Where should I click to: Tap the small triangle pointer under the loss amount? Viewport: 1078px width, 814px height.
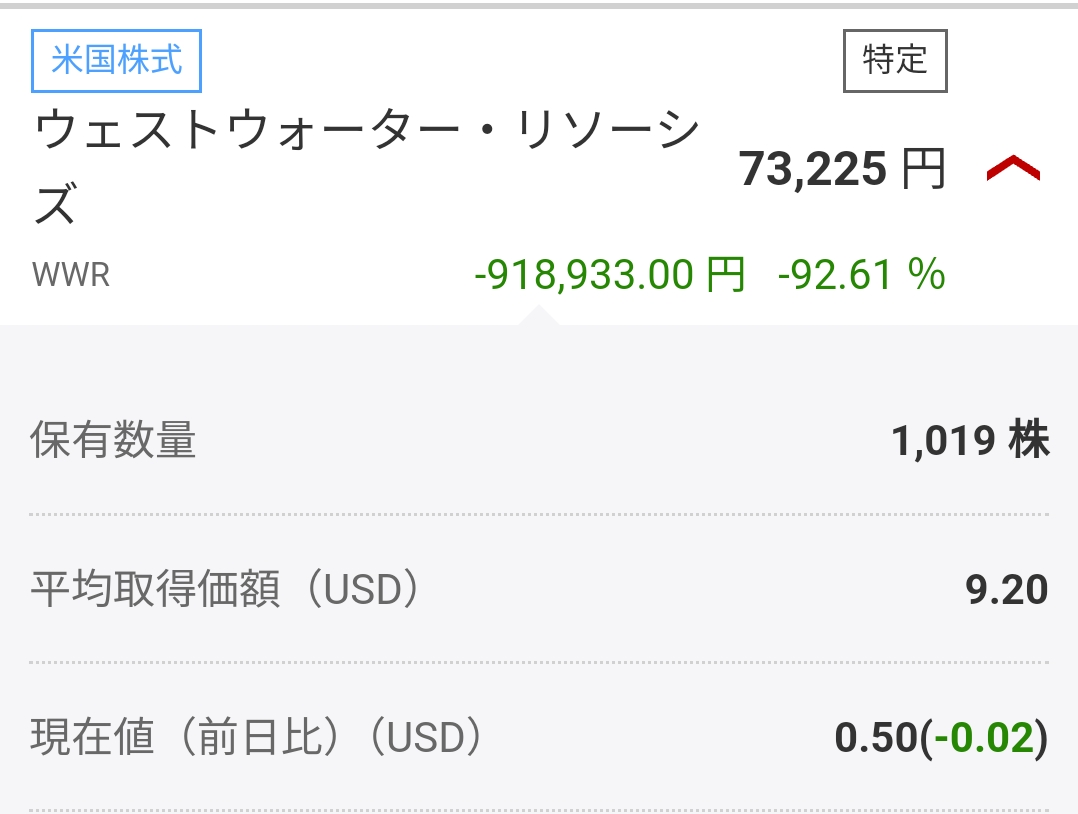click(x=537, y=315)
